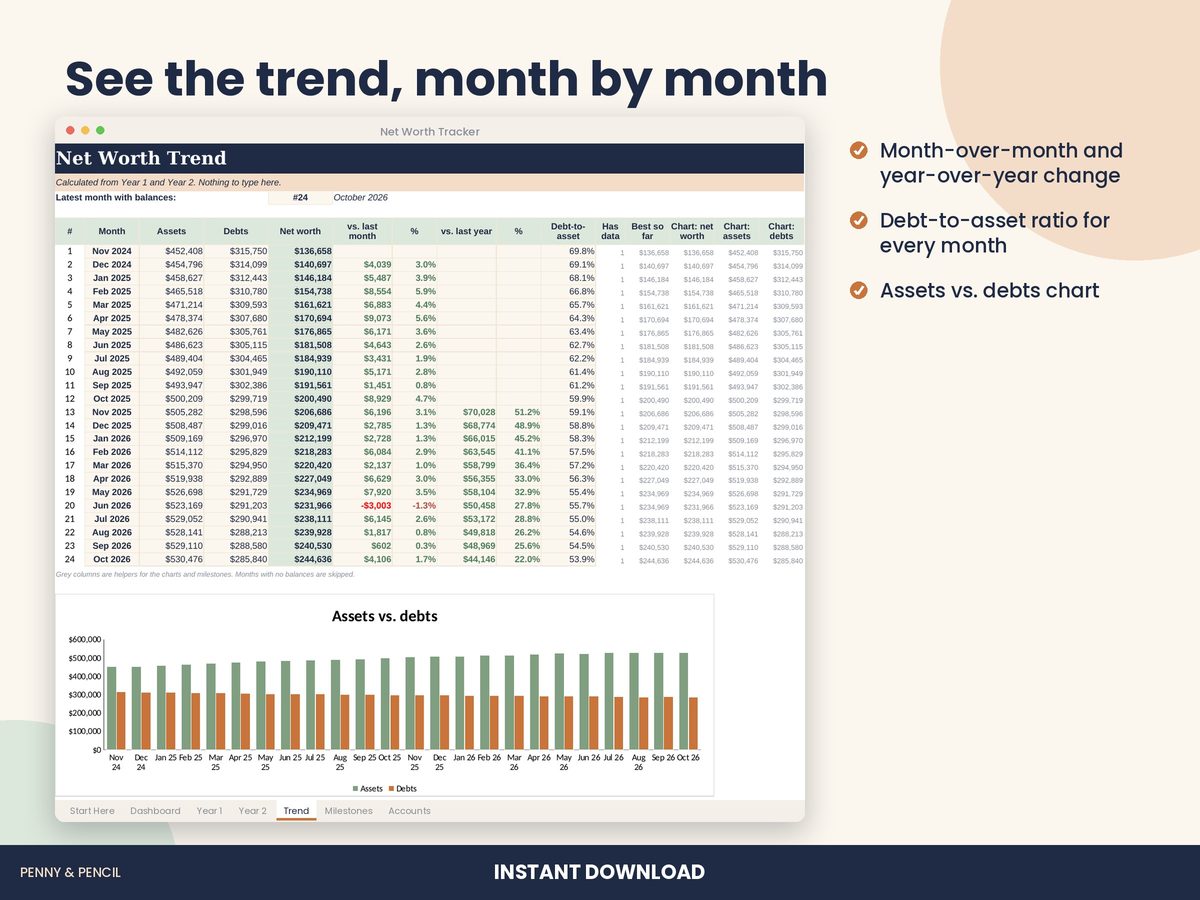The height and width of the screenshot is (900, 1200).
Task: Click the Assets vs. debts chart title
Action: [x=385, y=616]
